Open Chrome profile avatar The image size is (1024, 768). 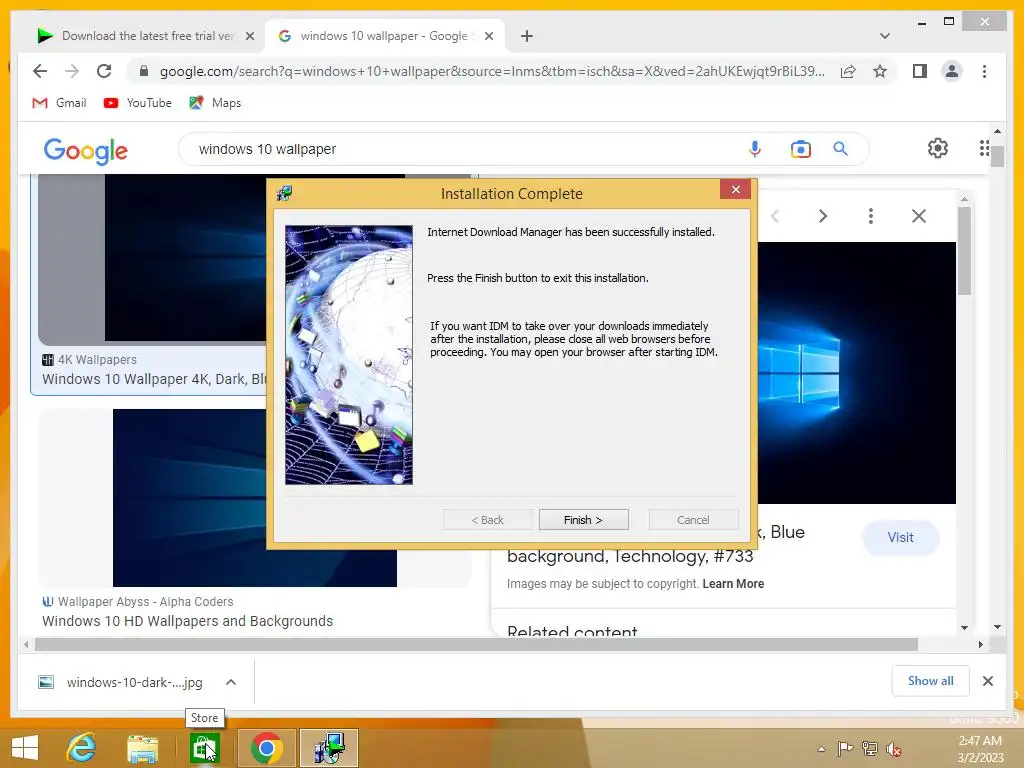(952, 71)
